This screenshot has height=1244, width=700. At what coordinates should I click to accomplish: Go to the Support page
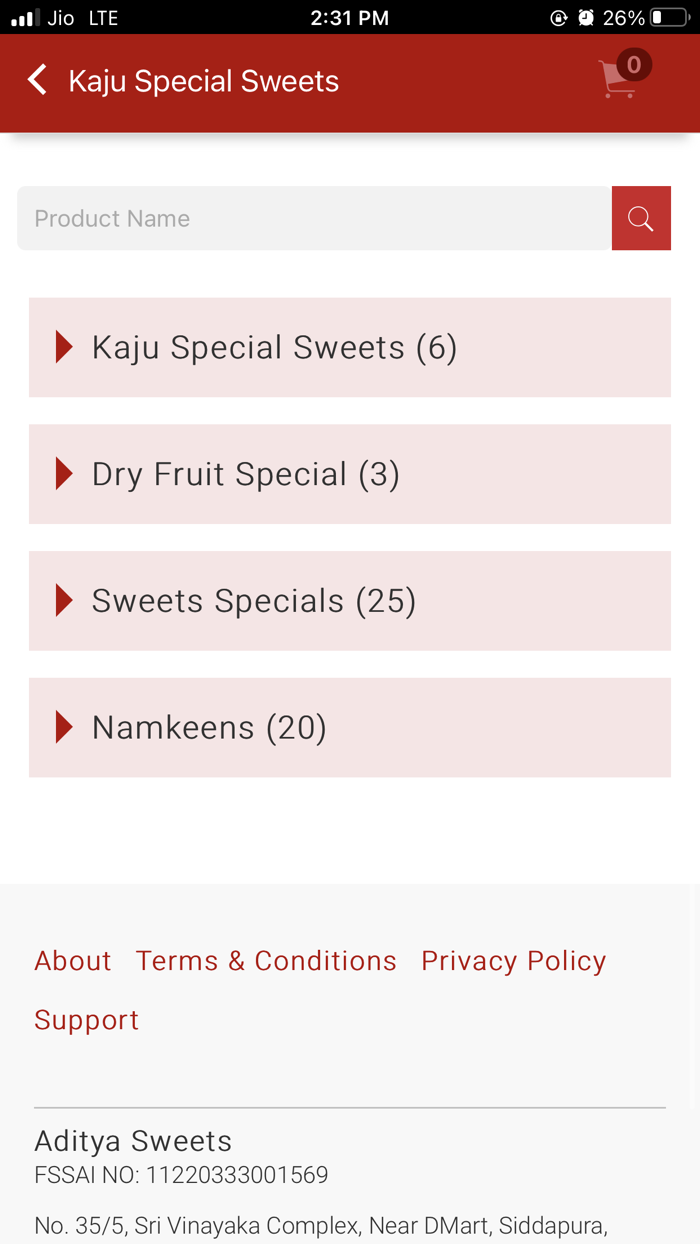coord(86,1019)
